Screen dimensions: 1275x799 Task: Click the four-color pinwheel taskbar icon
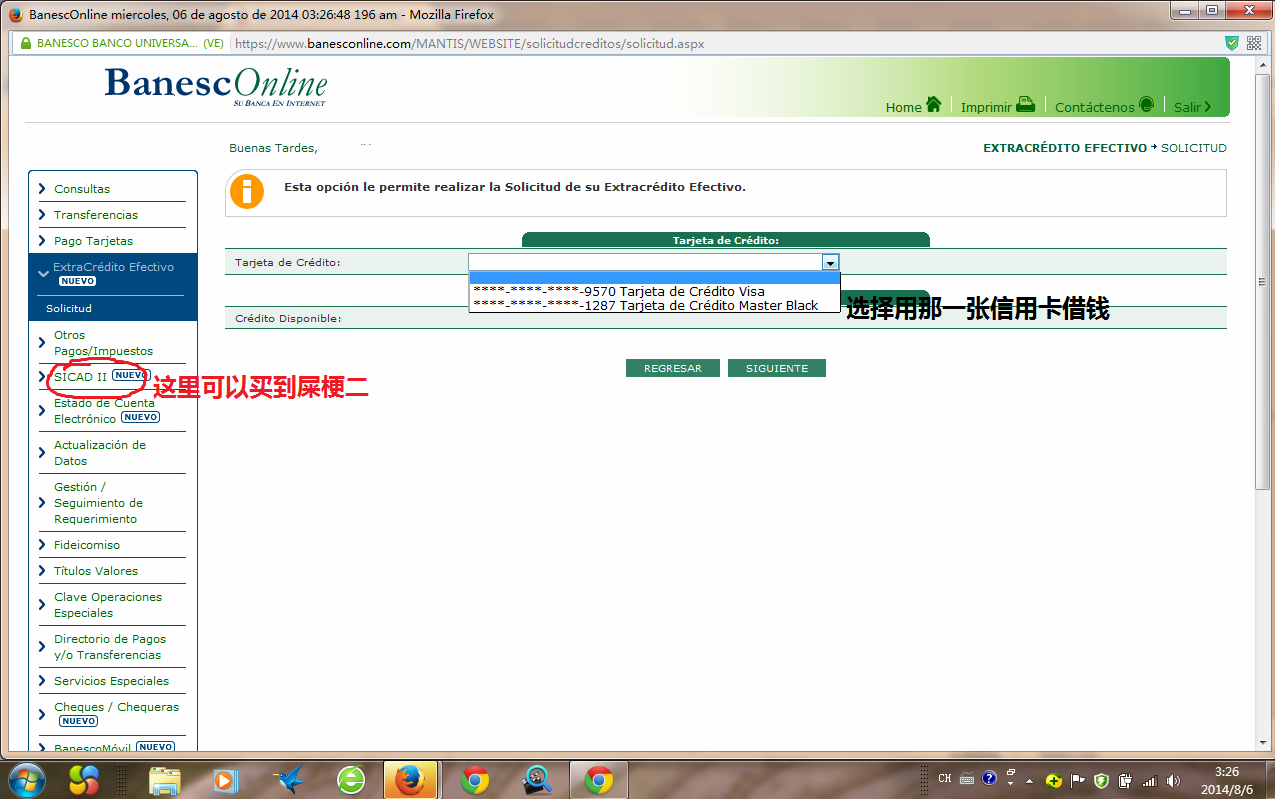point(84,779)
